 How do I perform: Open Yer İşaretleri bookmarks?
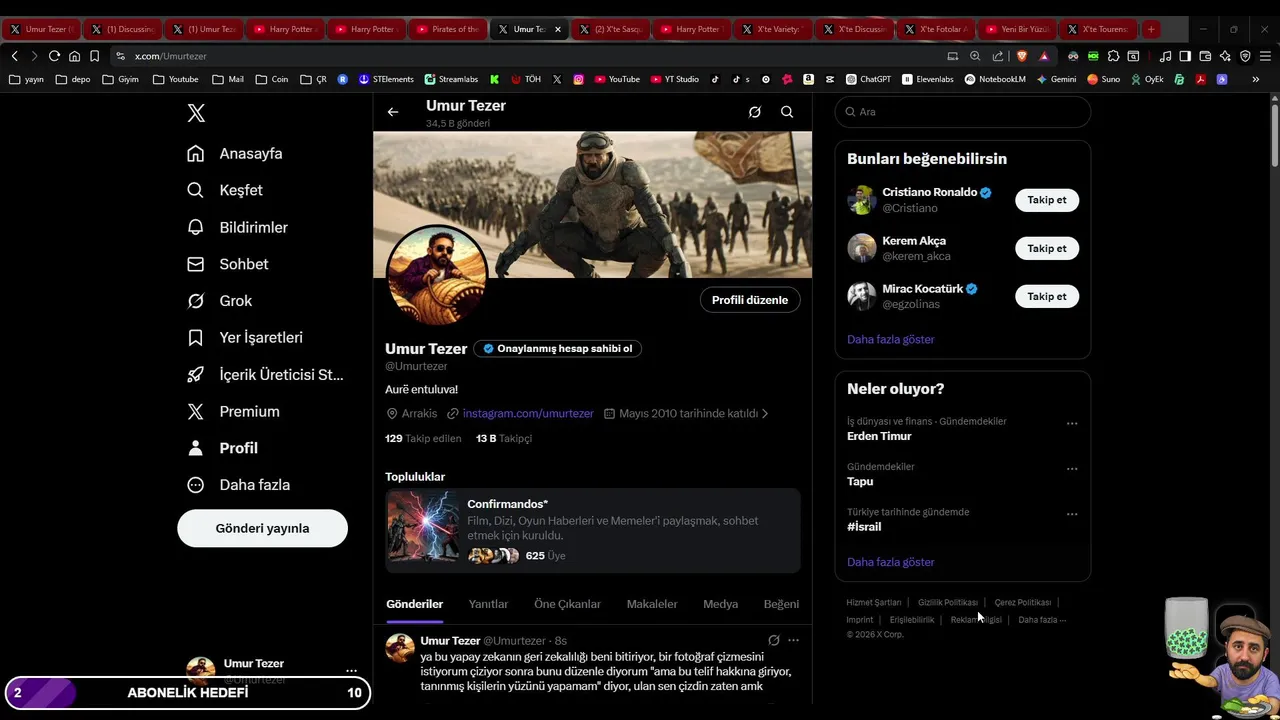pos(245,338)
